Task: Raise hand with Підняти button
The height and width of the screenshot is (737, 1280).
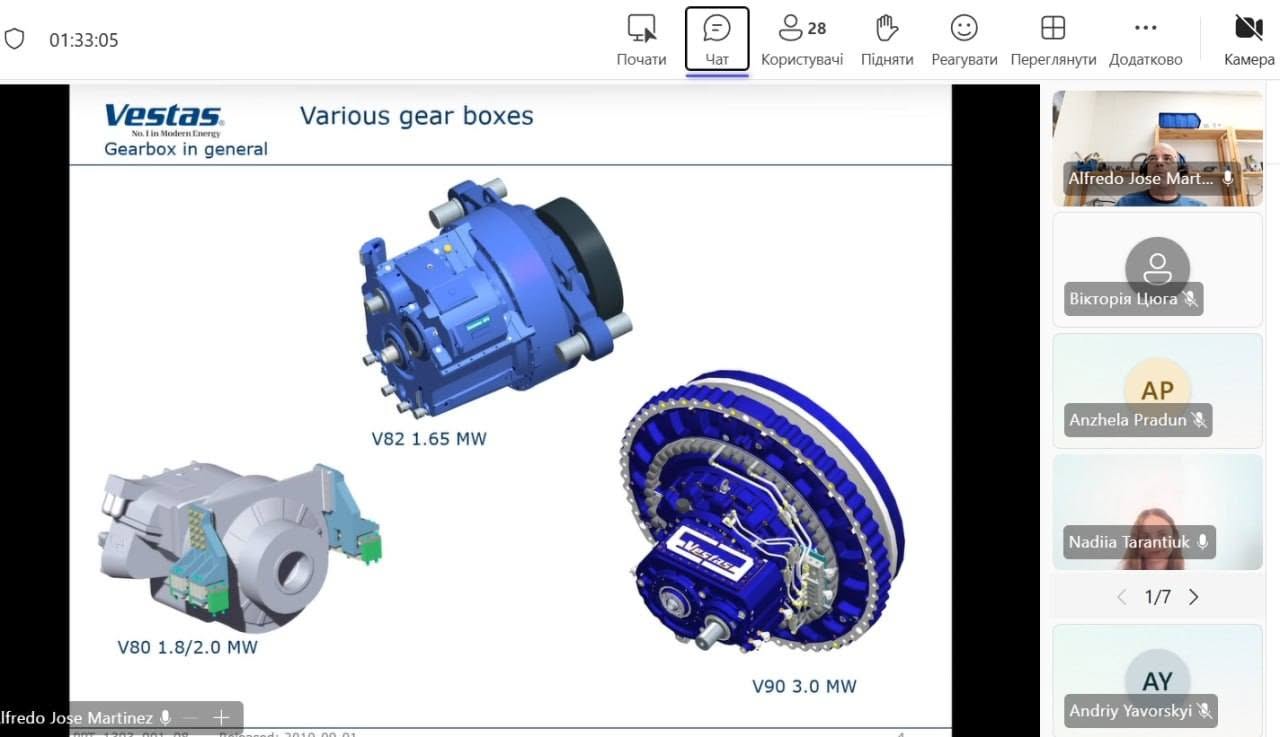Action: (x=887, y=40)
